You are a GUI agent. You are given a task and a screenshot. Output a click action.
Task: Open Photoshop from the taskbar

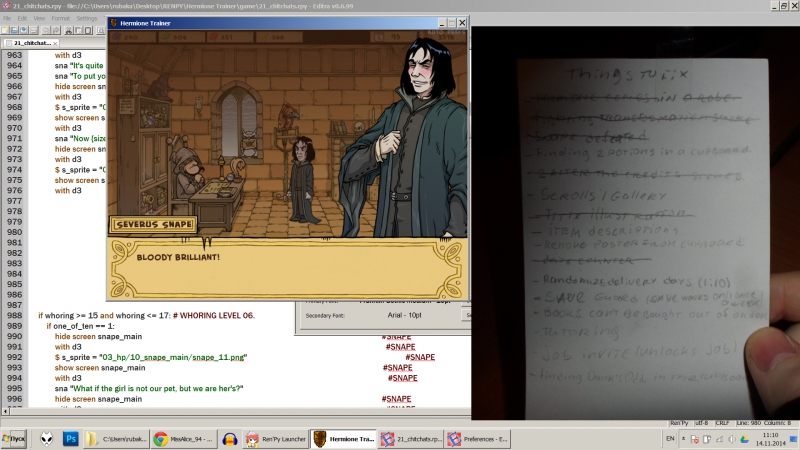coord(70,439)
